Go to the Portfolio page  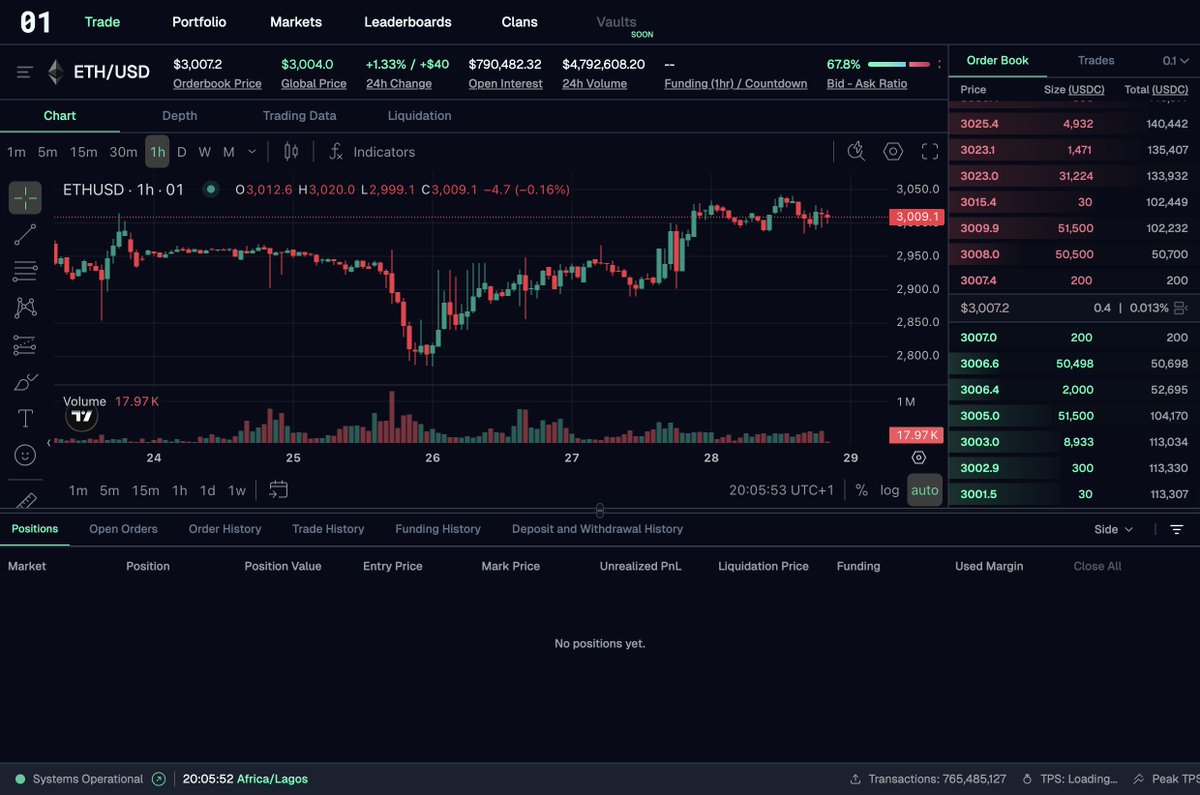199,22
